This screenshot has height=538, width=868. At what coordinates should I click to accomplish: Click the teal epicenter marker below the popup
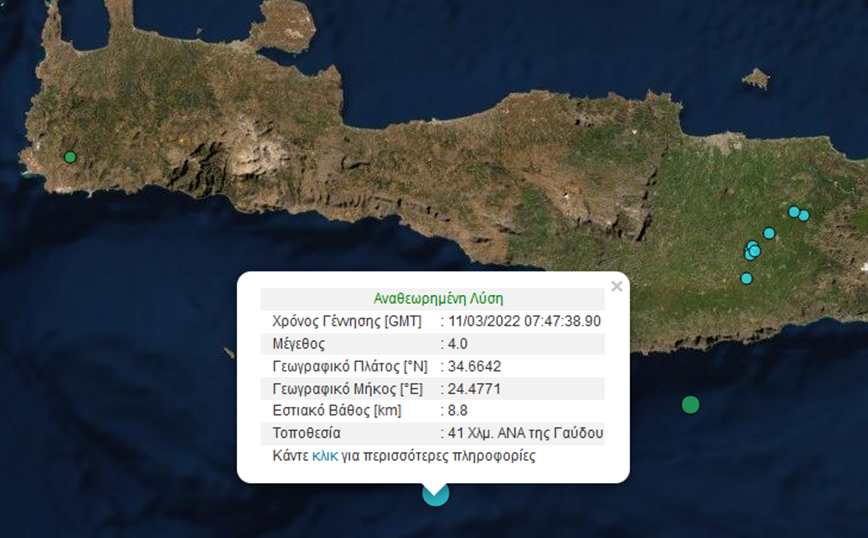[436, 492]
